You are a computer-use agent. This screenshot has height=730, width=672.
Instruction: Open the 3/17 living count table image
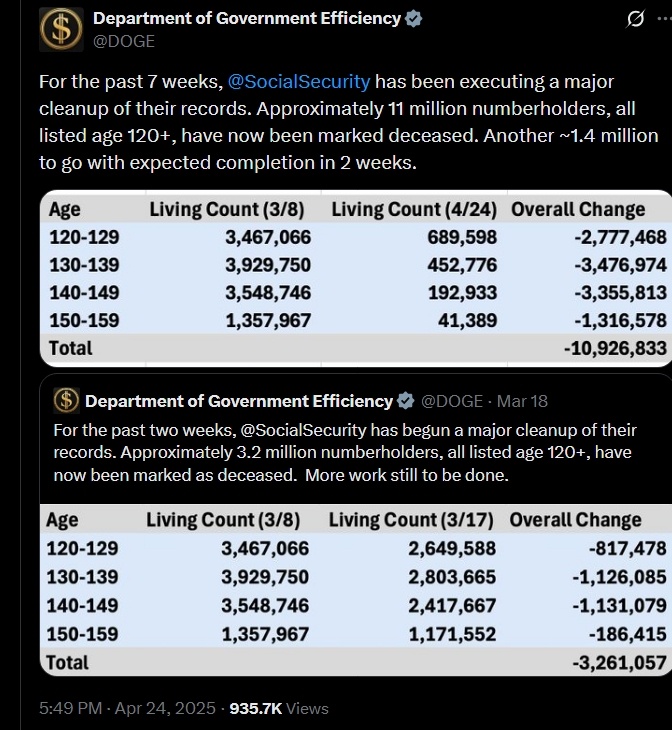tap(356, 590)
